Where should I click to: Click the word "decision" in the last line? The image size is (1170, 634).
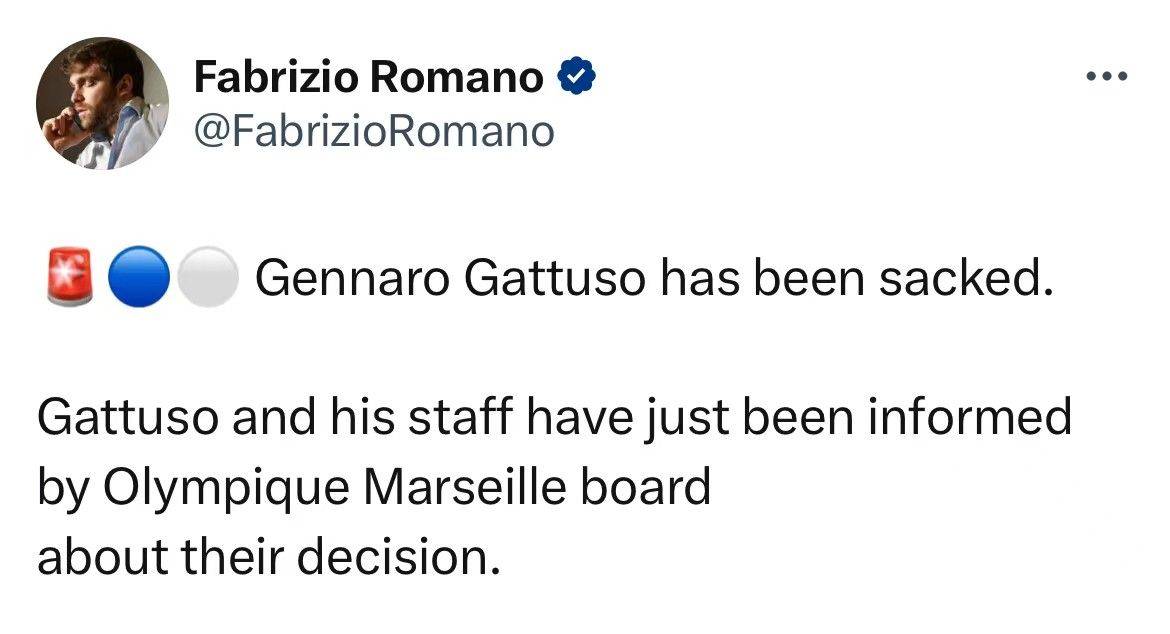point(412,558)
